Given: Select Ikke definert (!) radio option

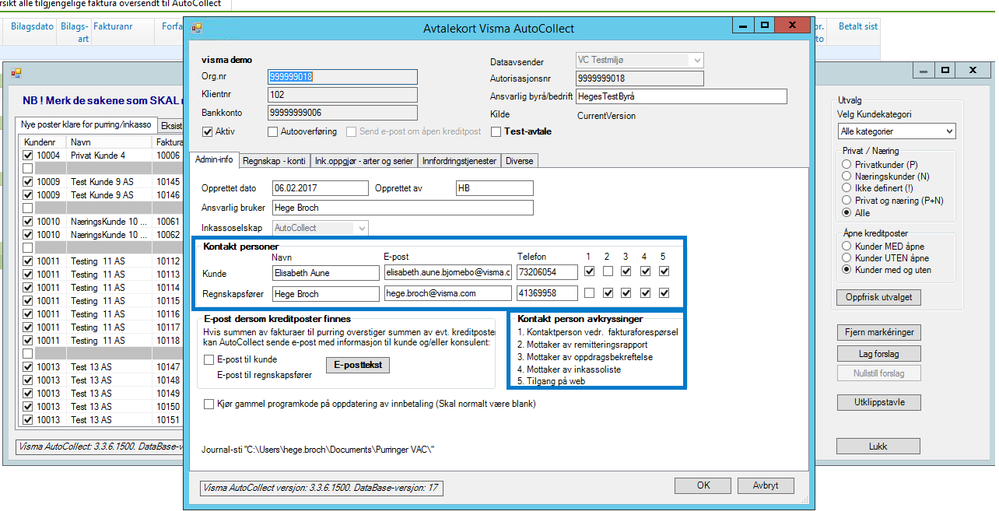Looking at the screenshot, I should tap(846, 188).
